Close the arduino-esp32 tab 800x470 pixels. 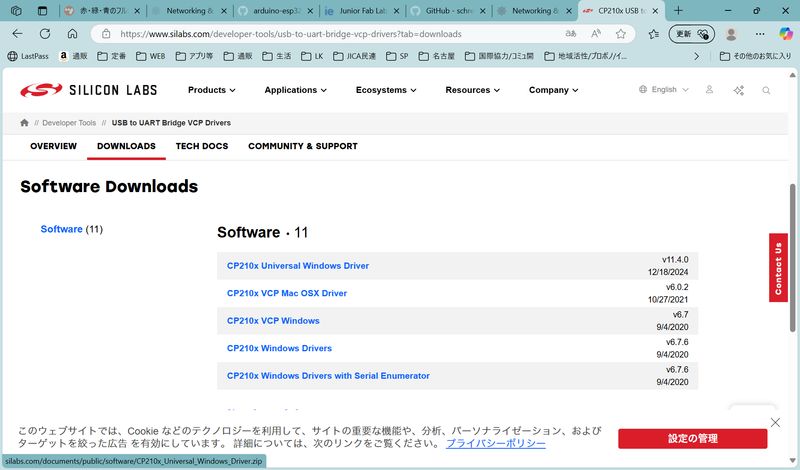(310, 11)
